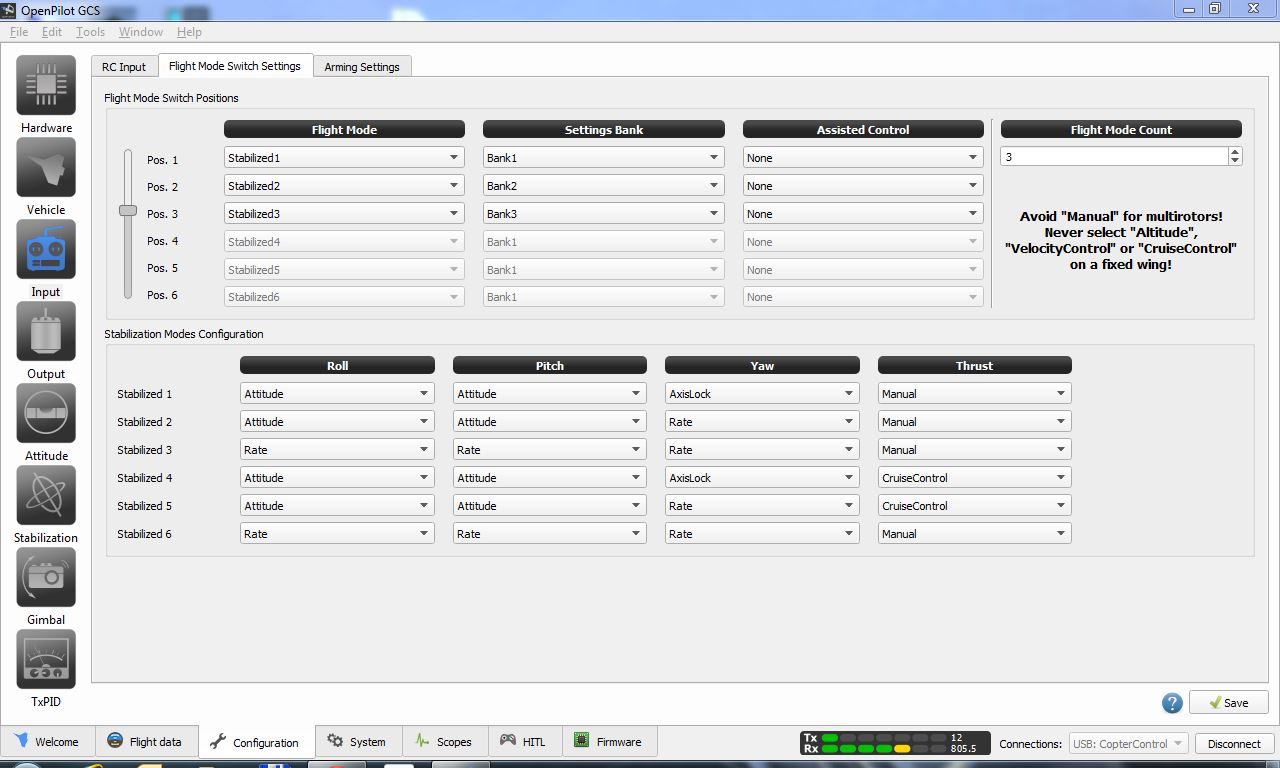Click the blue help question icon
1280x768 pixels.
[x=1173, y=703]
